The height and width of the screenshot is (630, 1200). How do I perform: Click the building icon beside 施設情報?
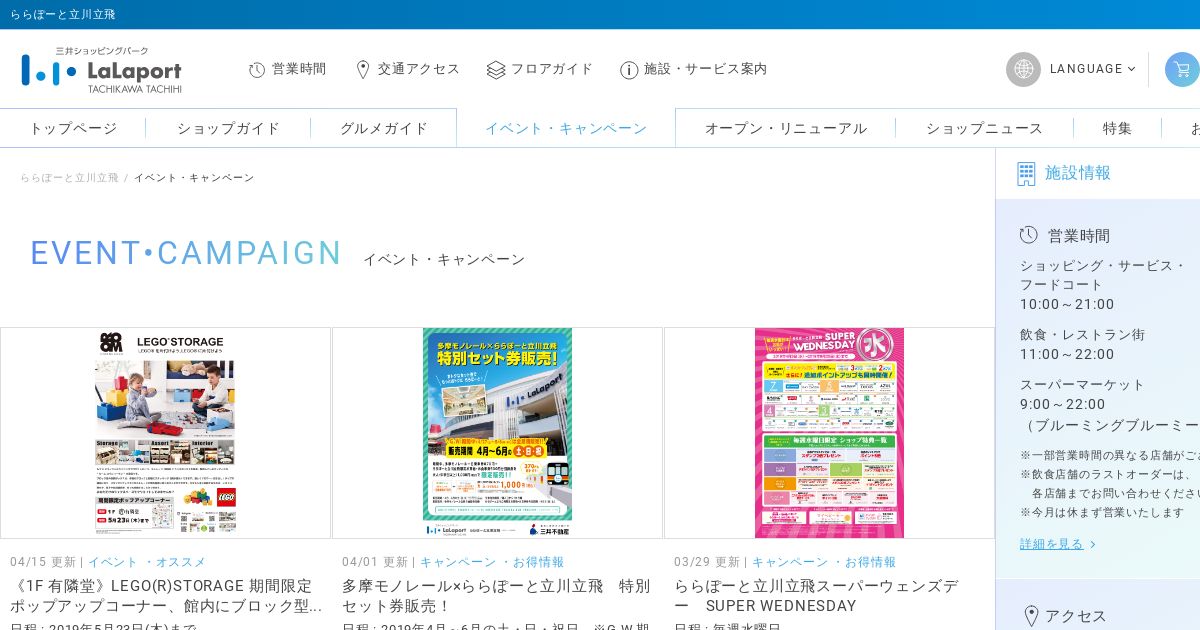point(1026,174)
